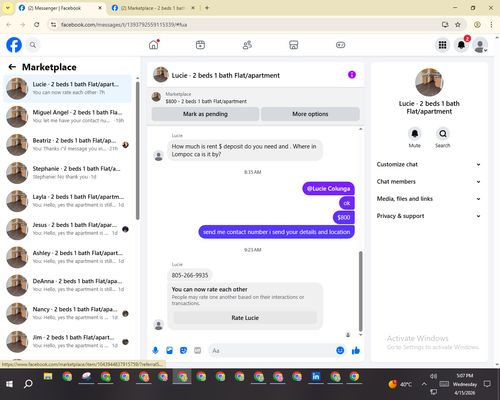
Task: Open the notifications bell
Action: 461,45
